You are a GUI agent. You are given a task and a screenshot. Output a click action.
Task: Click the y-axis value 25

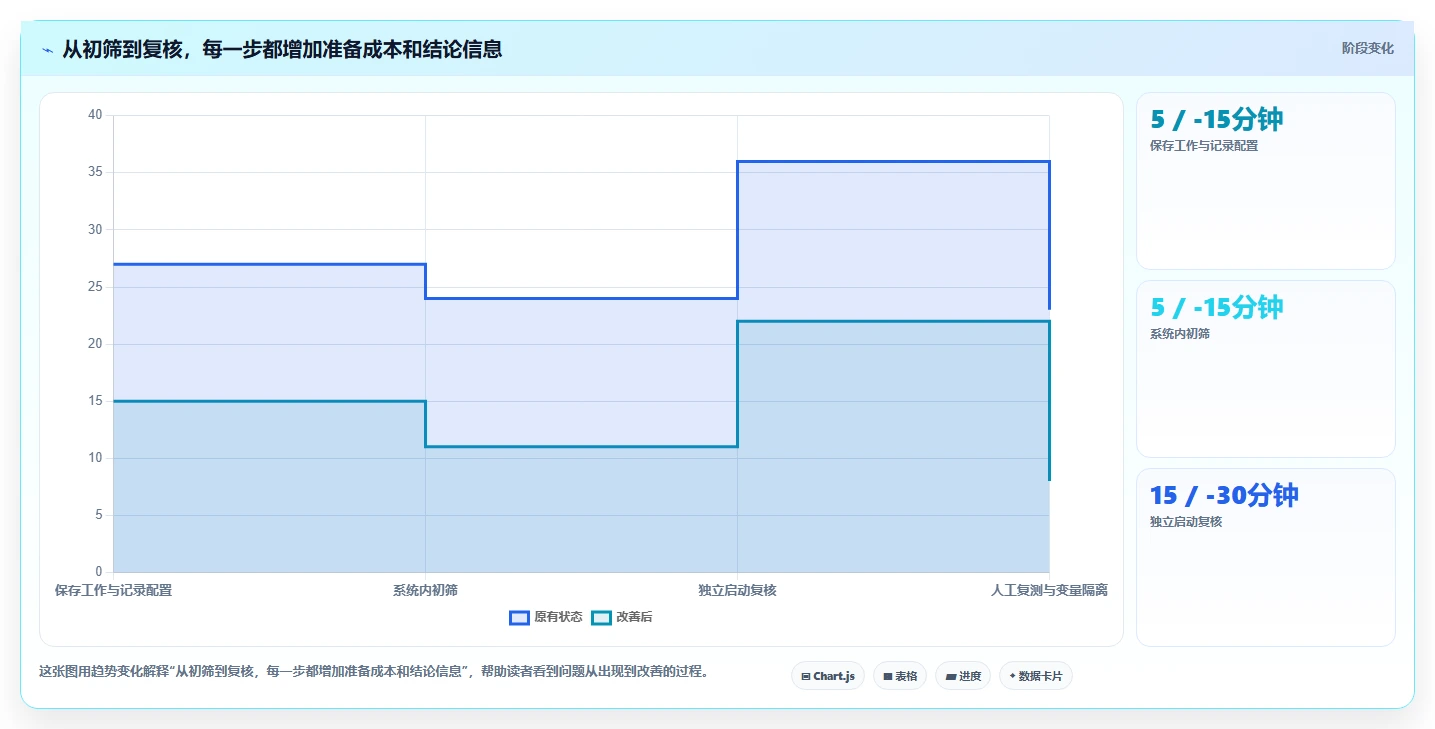coord(96,287)
